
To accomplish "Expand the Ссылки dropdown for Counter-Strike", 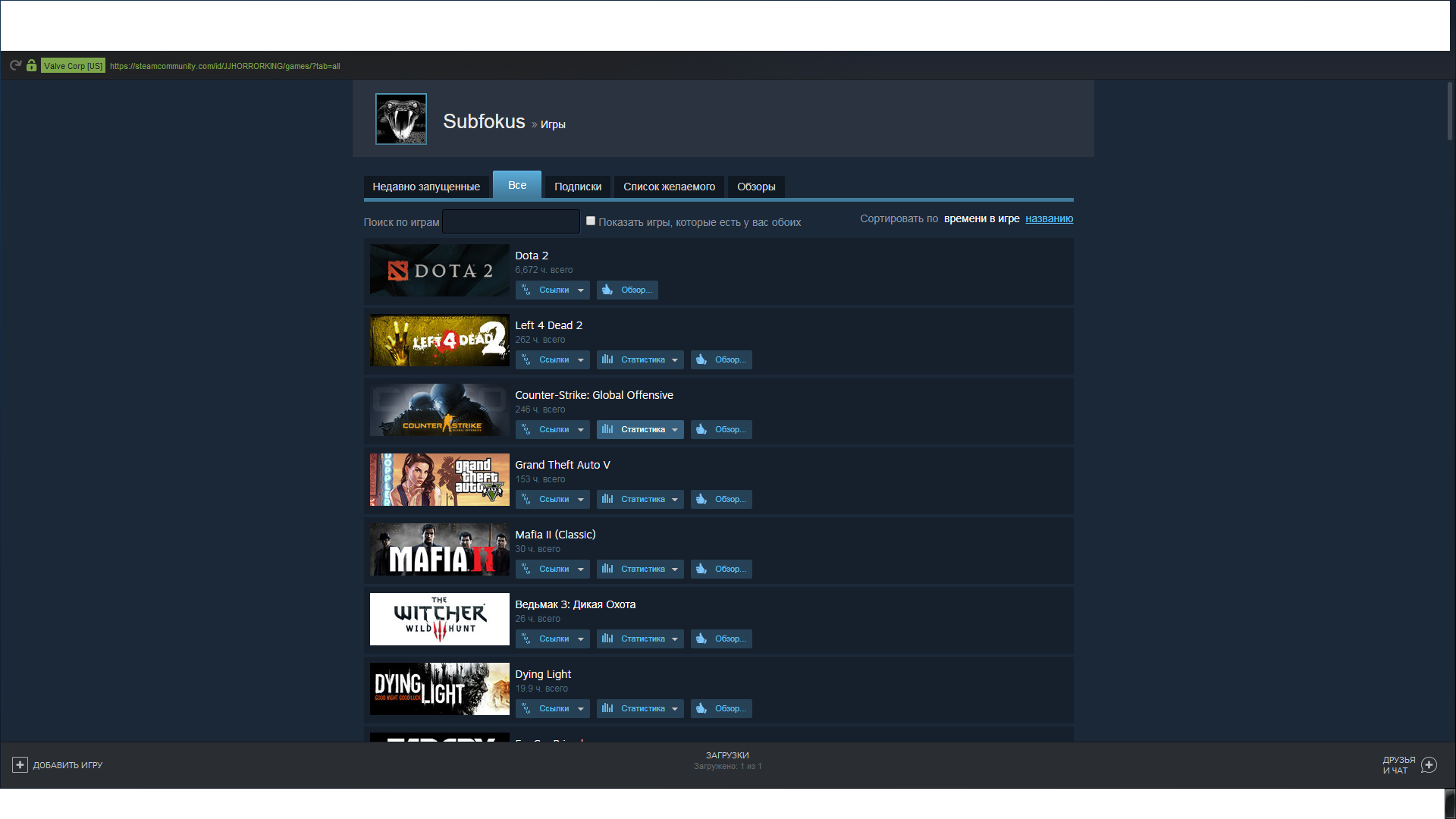I will coord(553,429).
